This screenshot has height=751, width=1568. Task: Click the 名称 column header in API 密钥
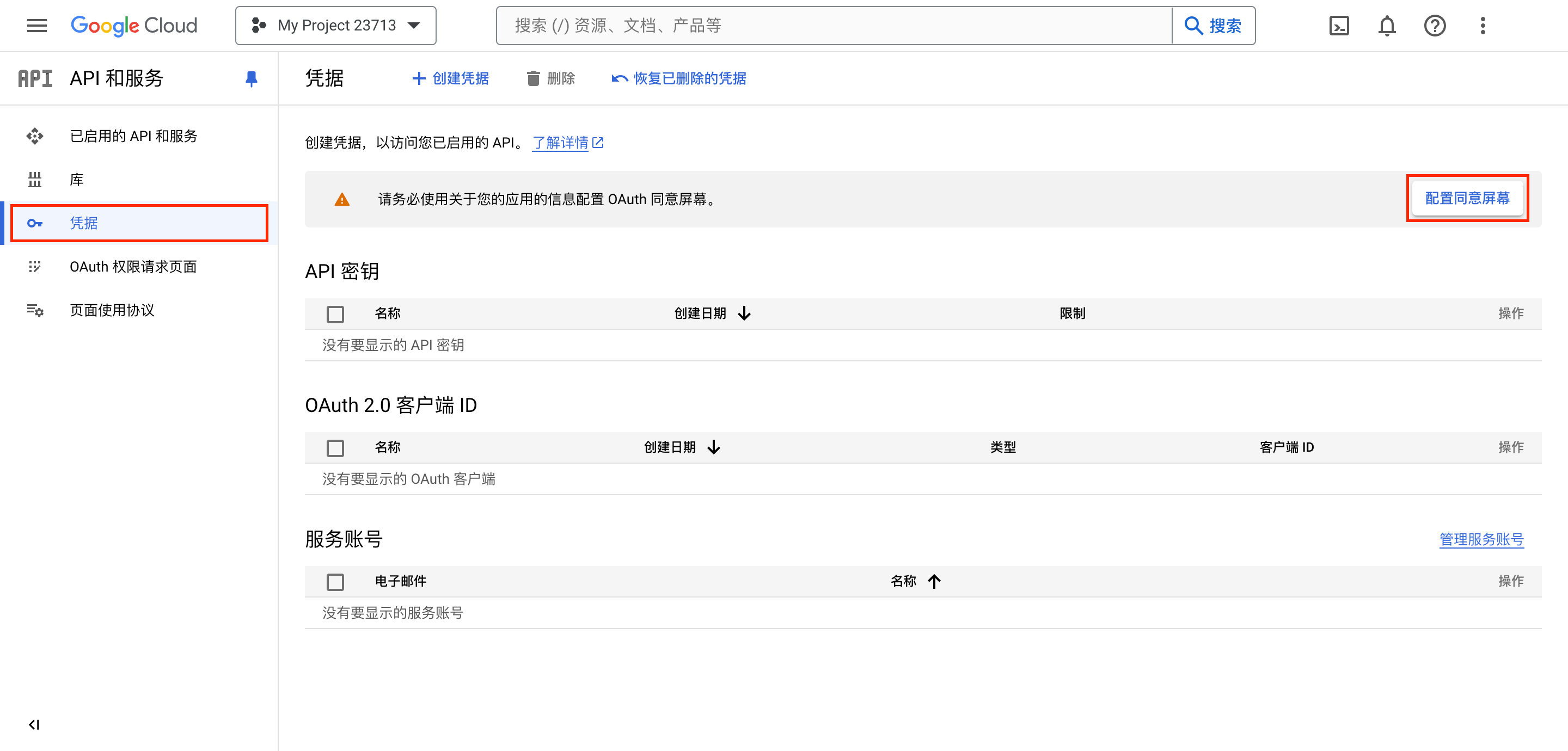pyautogui.click(x=387, y=313)
